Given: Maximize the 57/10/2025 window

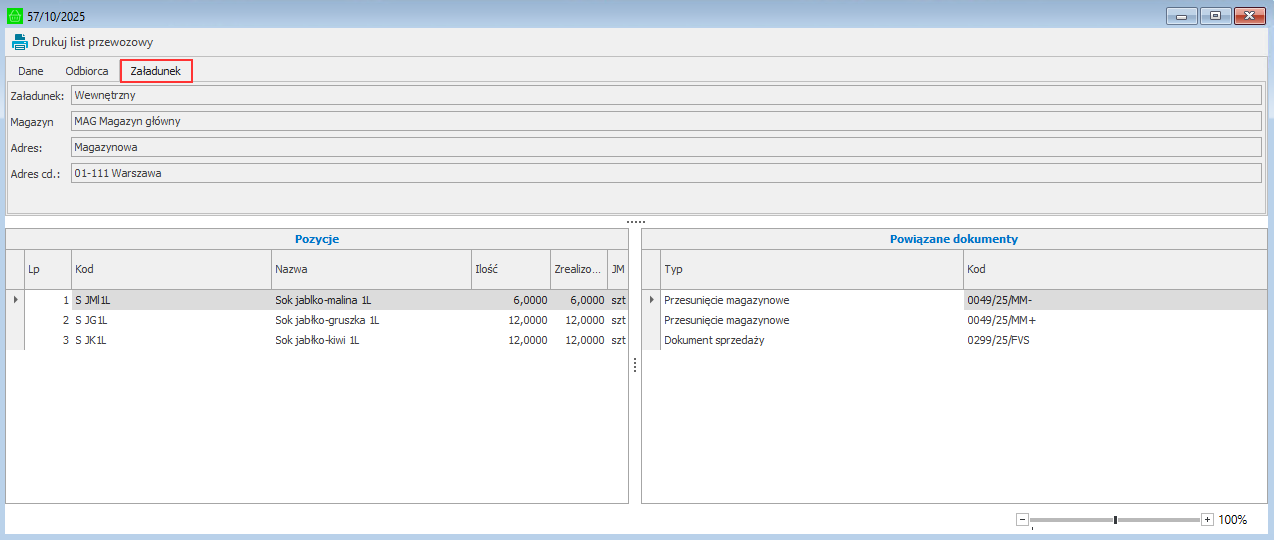Looking at the screenshot, I should pos(1216,16).
